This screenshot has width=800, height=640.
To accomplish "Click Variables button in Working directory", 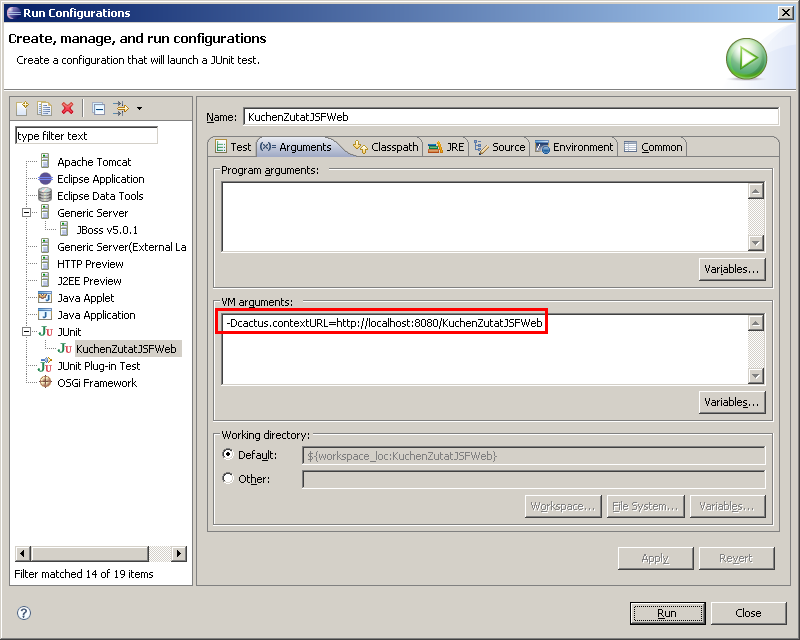I will tap(728, 506).
